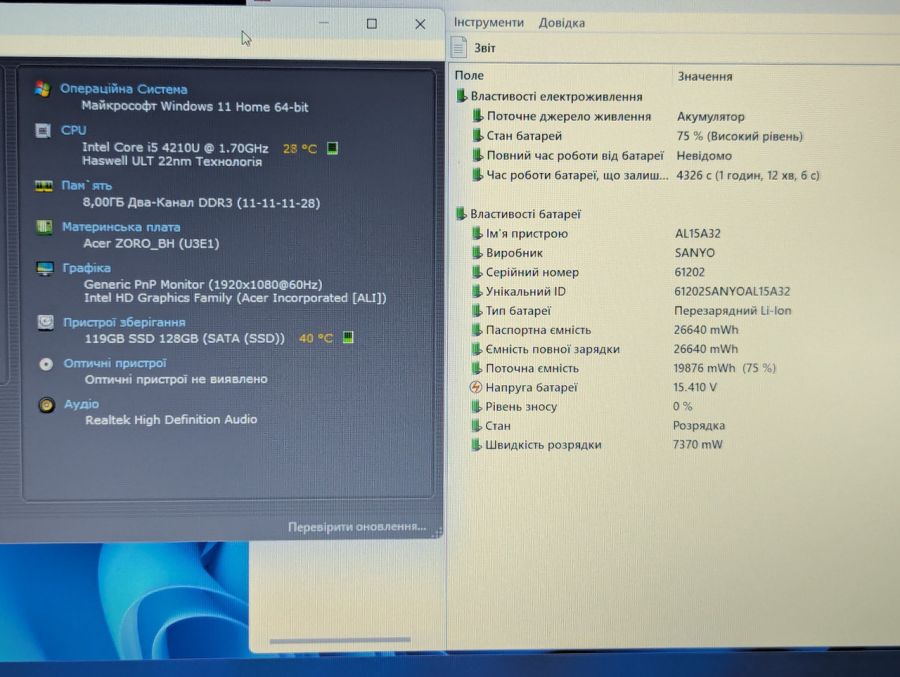900x677 pixels.
Task: Click the lightning icon by Напруга батареї
Action: (x=476, y=388)
